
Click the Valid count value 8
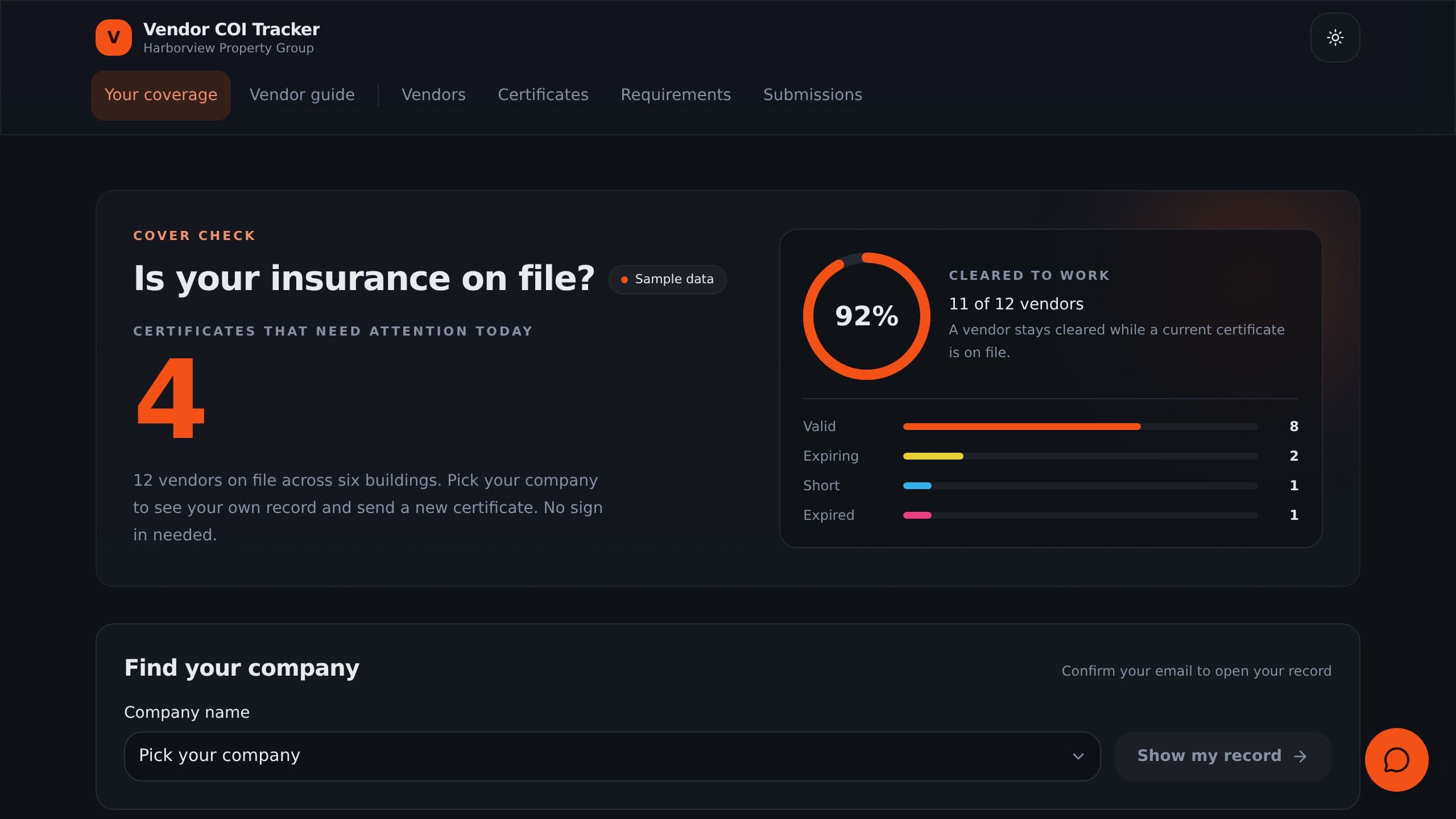(x=1294, y=426)
